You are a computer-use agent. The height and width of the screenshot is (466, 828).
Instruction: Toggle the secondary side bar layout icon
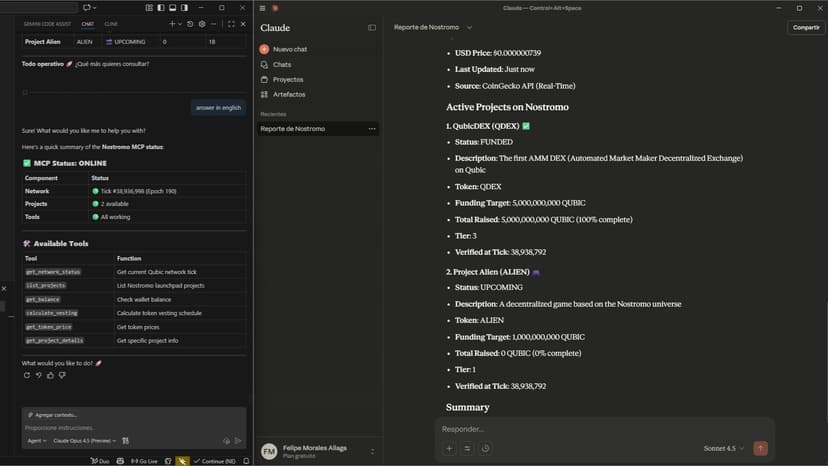pyautogui.click(x=184, y=8)
